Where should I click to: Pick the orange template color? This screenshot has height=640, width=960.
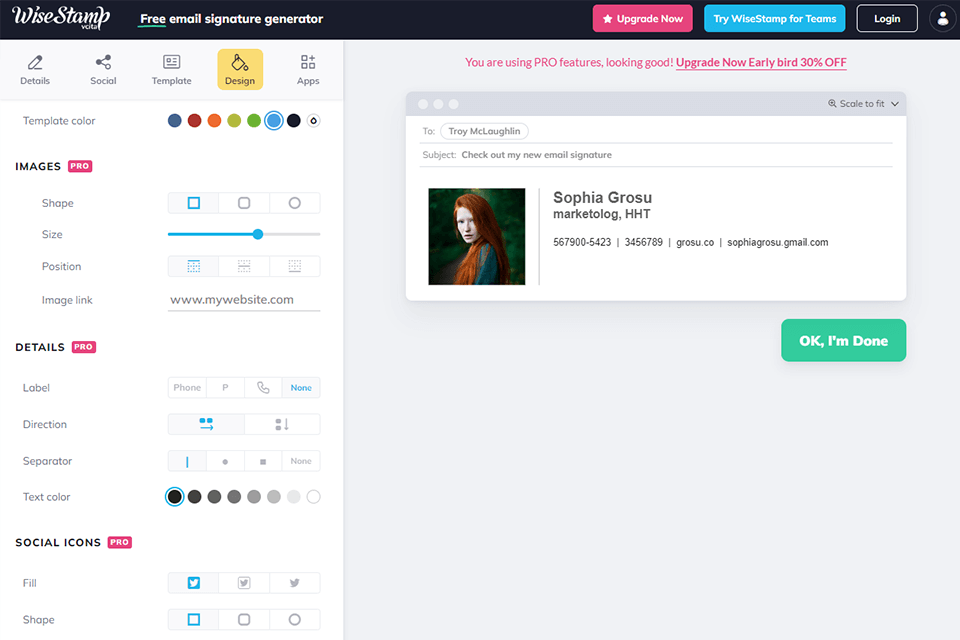(x=214, y=121)
